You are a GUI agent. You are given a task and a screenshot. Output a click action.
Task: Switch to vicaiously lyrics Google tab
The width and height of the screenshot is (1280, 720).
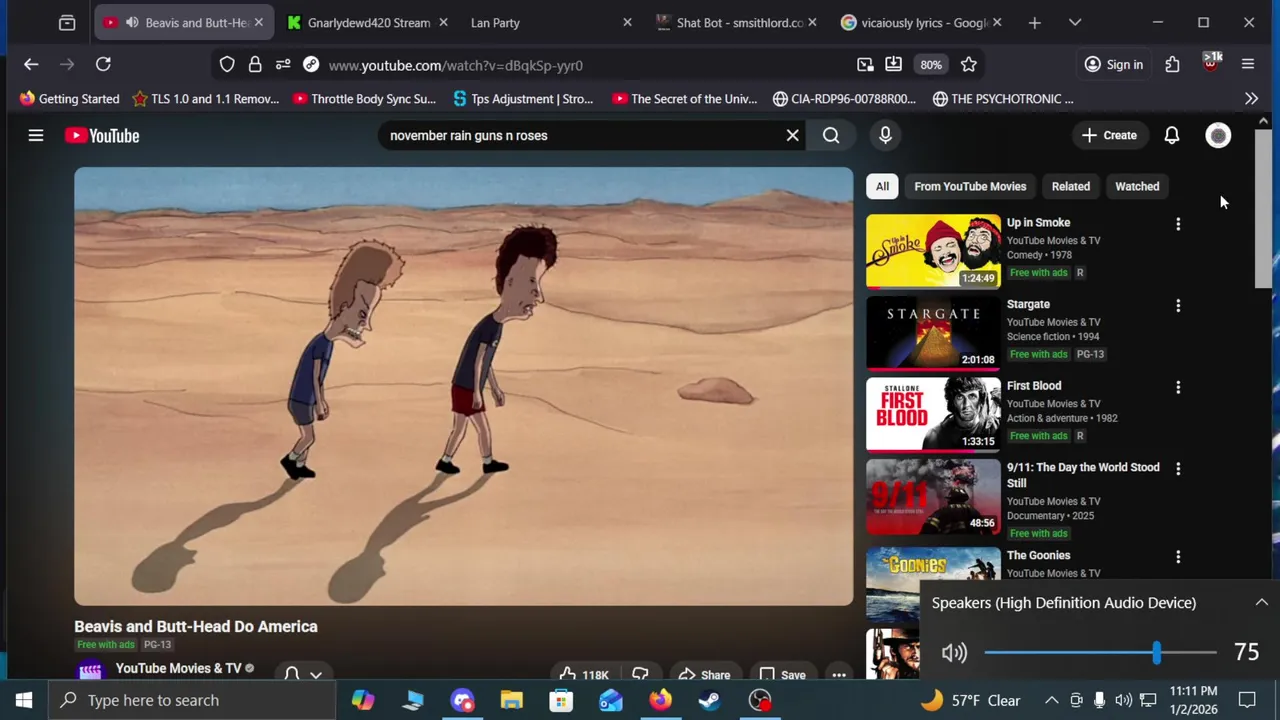click(x=921, y=22)
